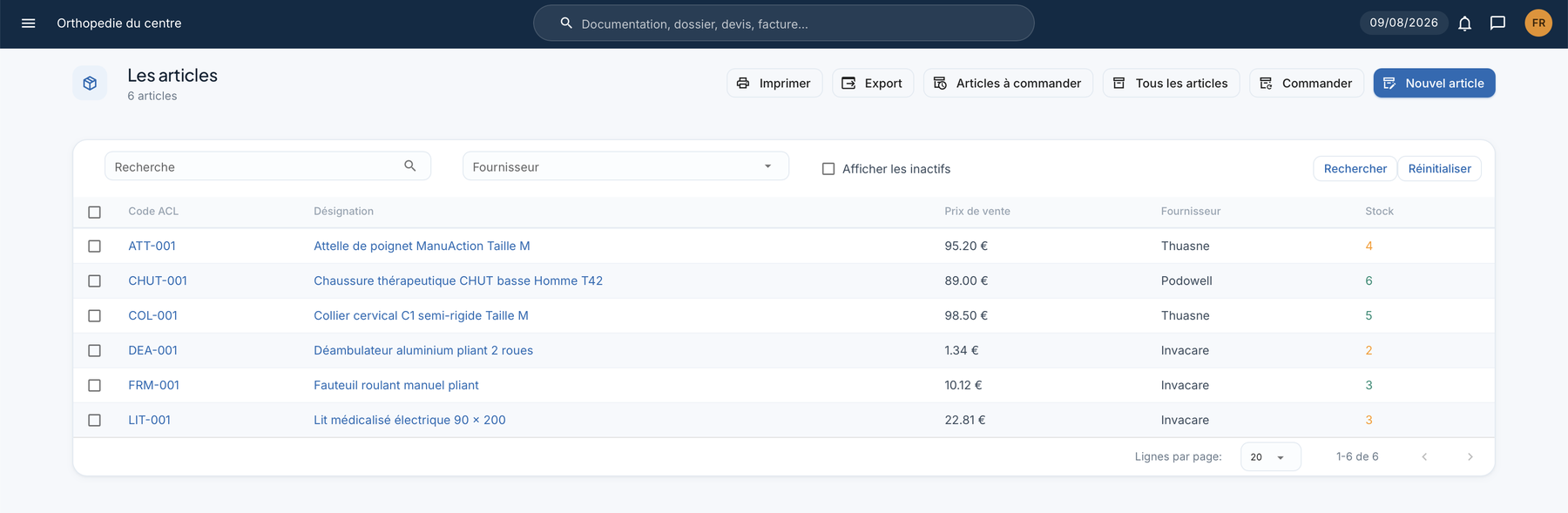This screenshot has width=1568, height=513.
Task: Click the price 22.81 €
Action: coord(965,421)
